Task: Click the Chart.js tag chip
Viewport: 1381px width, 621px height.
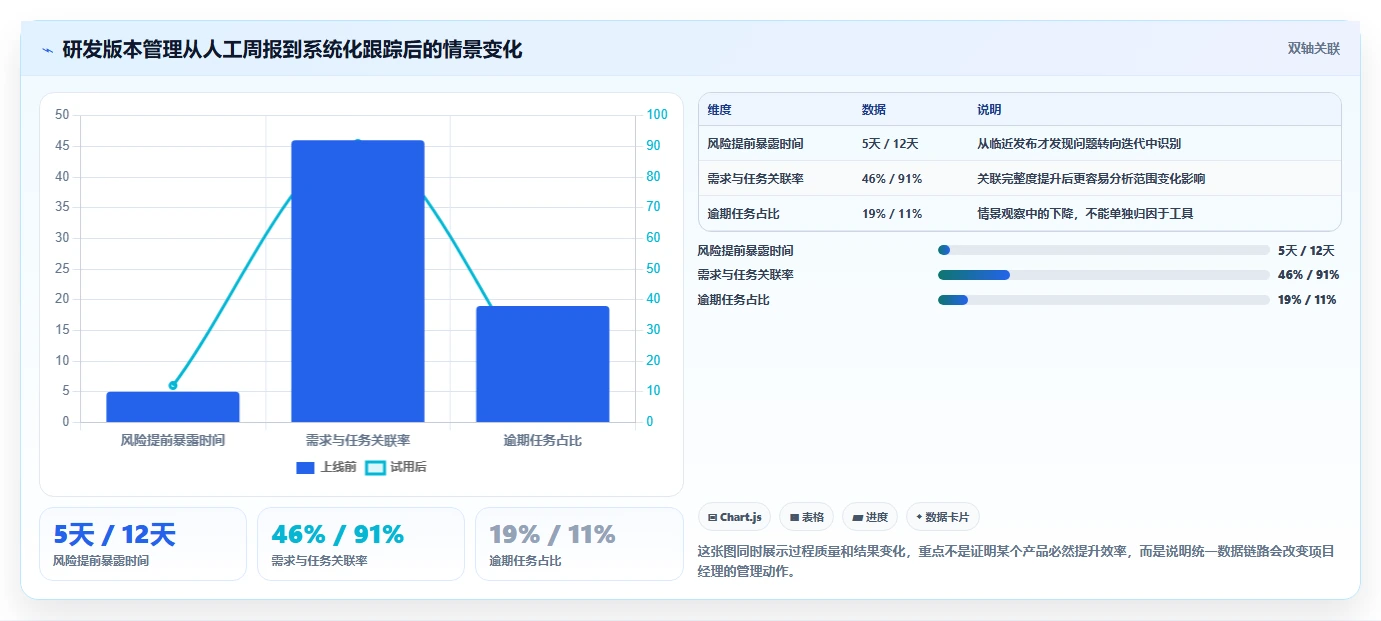Action: click(x=735, y=517)
